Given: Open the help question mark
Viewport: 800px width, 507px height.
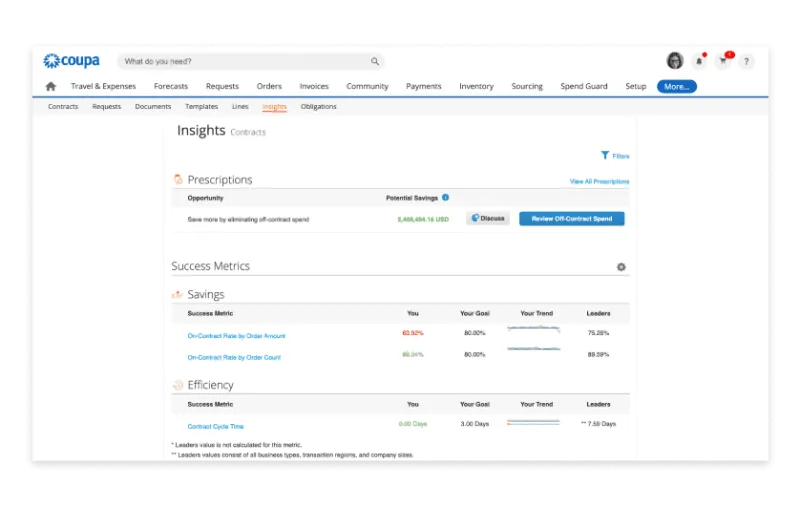Looking at the screenshot, I should coord(746,61).
